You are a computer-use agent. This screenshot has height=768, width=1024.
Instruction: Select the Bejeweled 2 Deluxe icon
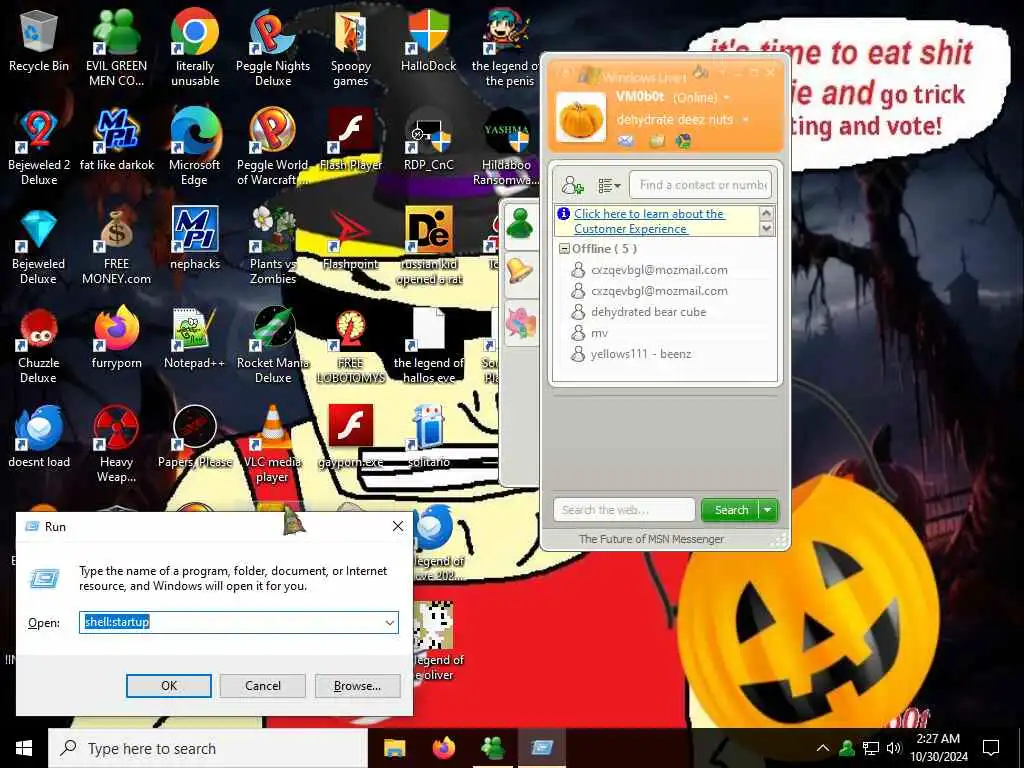(x=39, y=147)
